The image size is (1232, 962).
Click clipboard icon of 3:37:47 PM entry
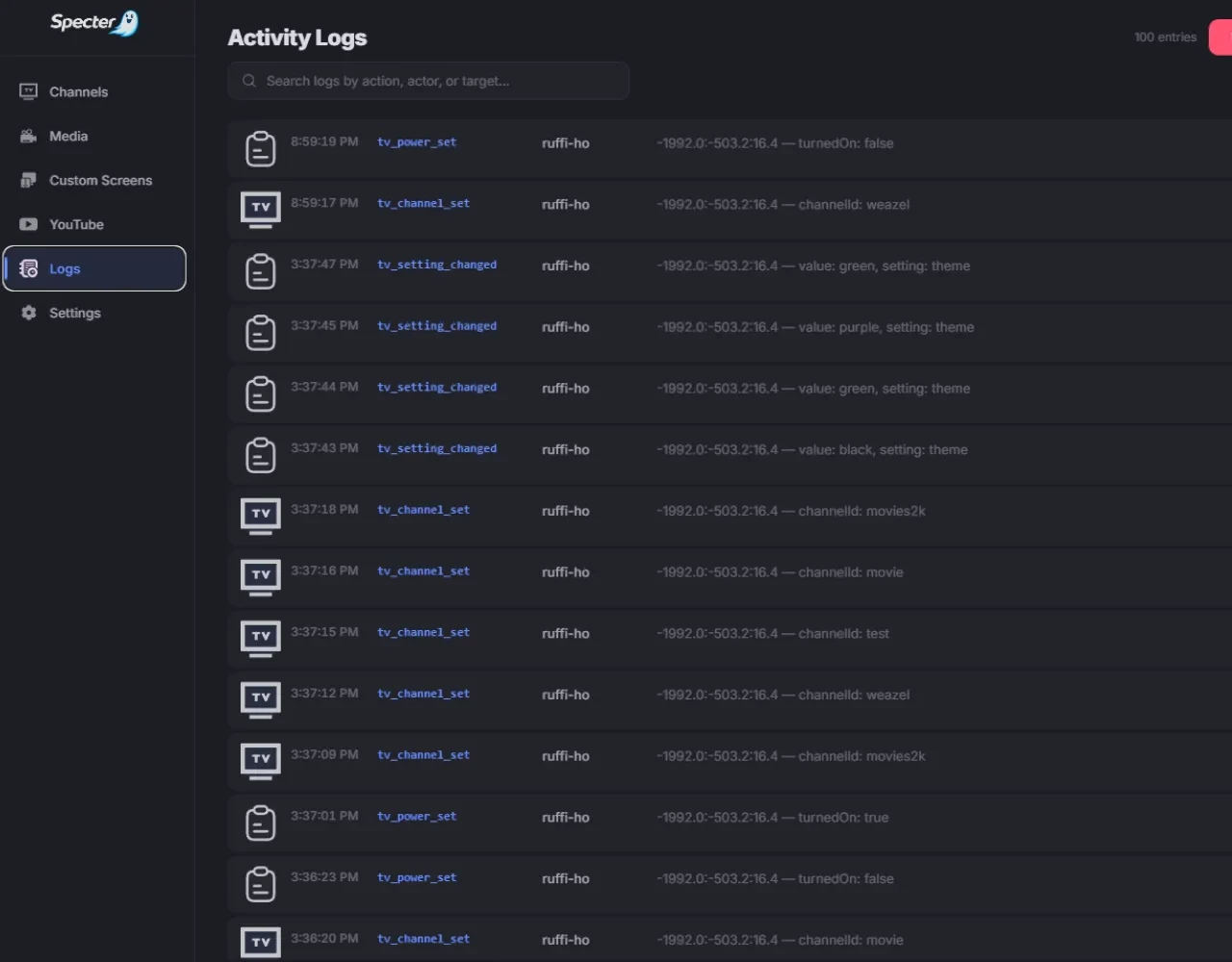261,271
